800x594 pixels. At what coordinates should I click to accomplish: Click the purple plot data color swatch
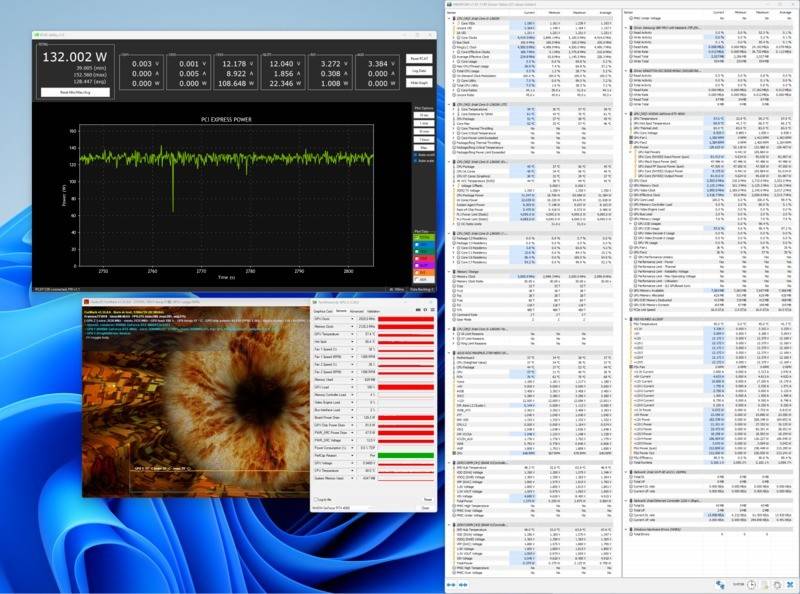[x=426, y=266]
